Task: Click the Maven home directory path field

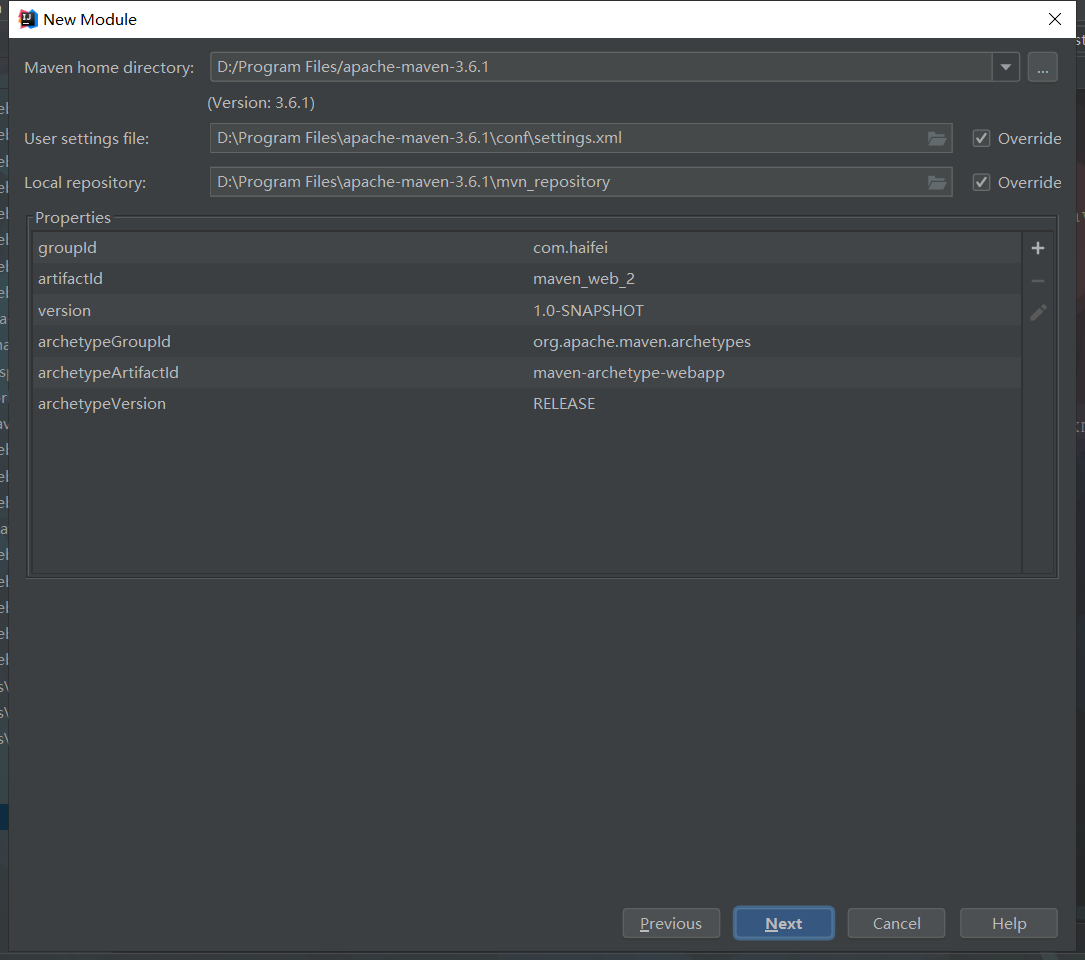Action: (601, 67)
